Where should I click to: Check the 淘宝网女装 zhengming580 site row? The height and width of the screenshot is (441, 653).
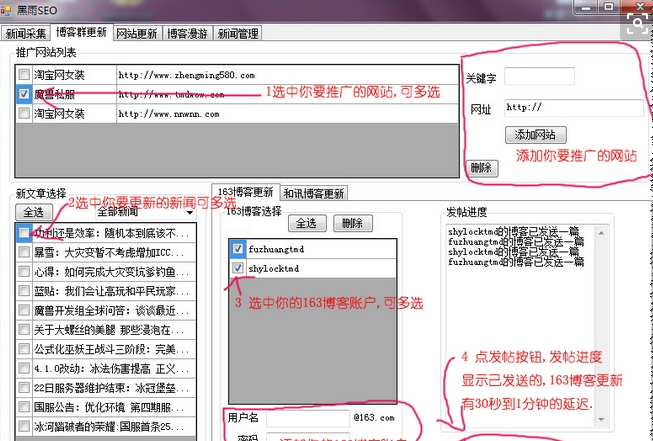coord(24,75)
